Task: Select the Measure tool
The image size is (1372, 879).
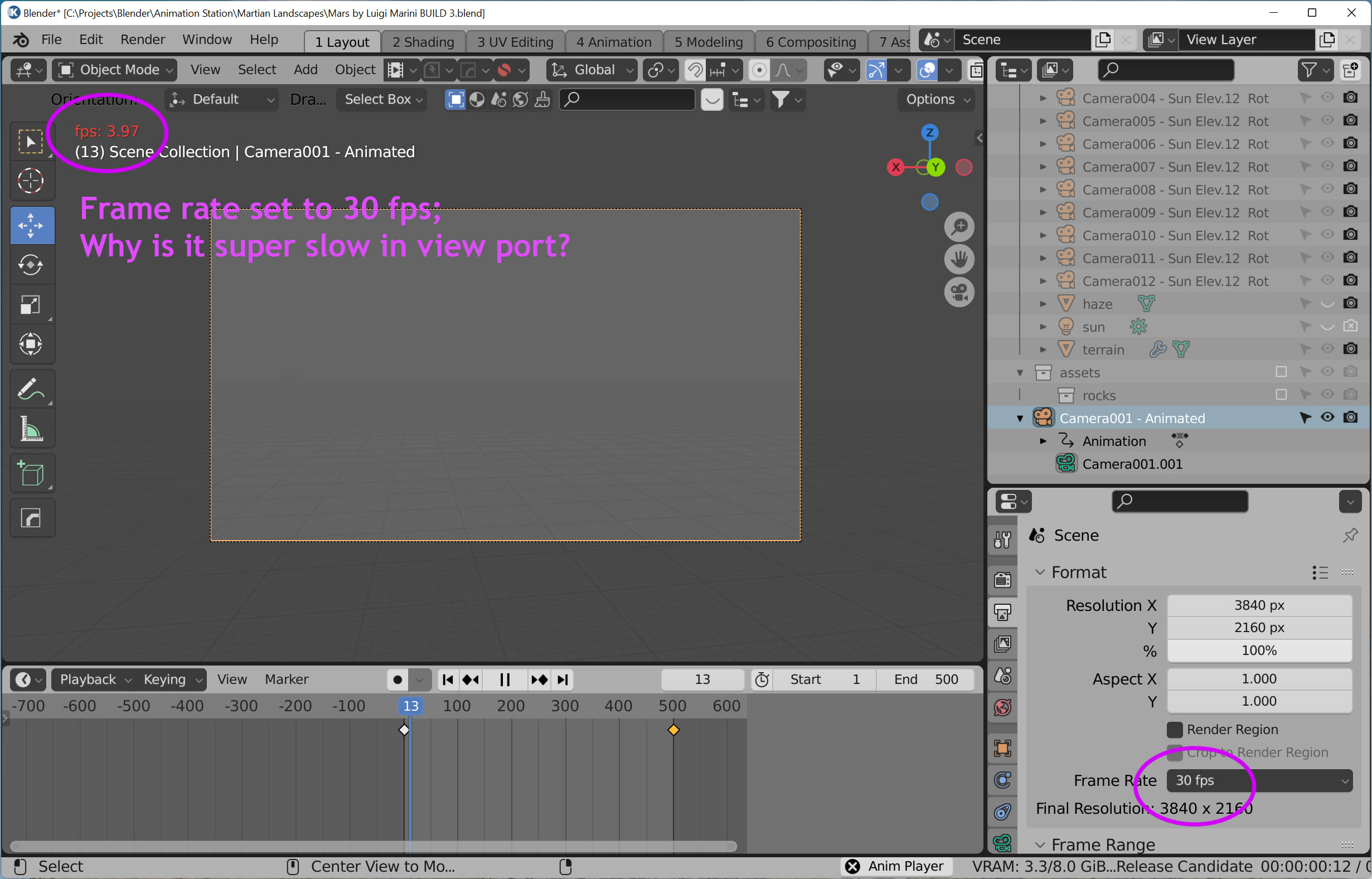Action: click(31, 429)
